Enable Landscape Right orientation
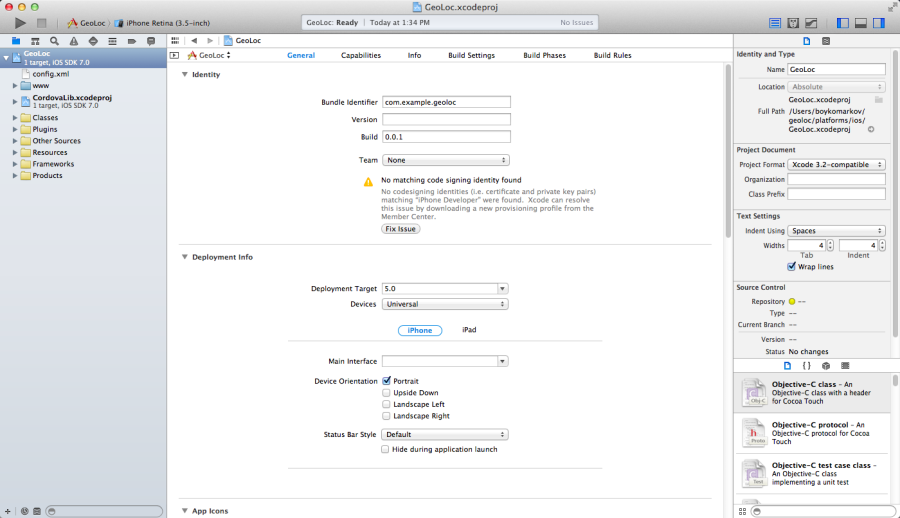The image size is (900, 518). 386,416
